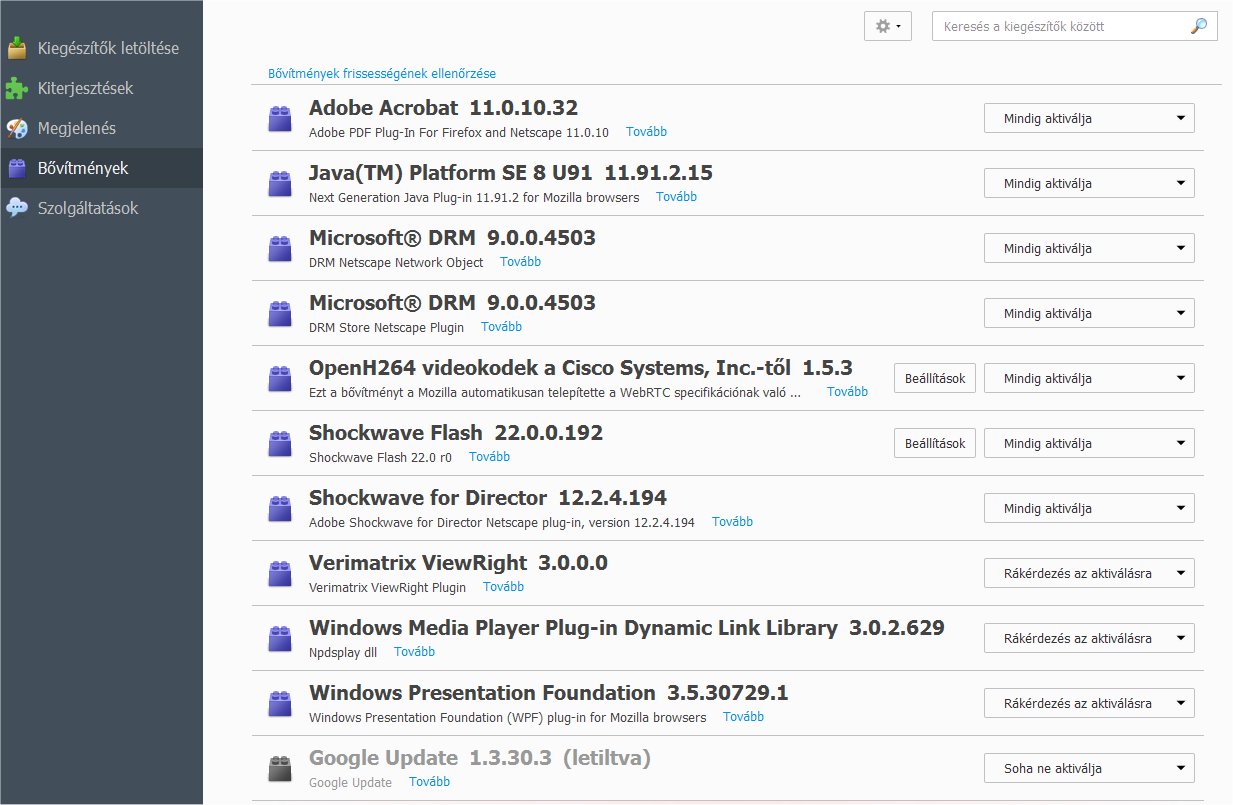Open Shockwave for Director activation dropdown
Viewport: 1233px width, 805px height.
1089,508
